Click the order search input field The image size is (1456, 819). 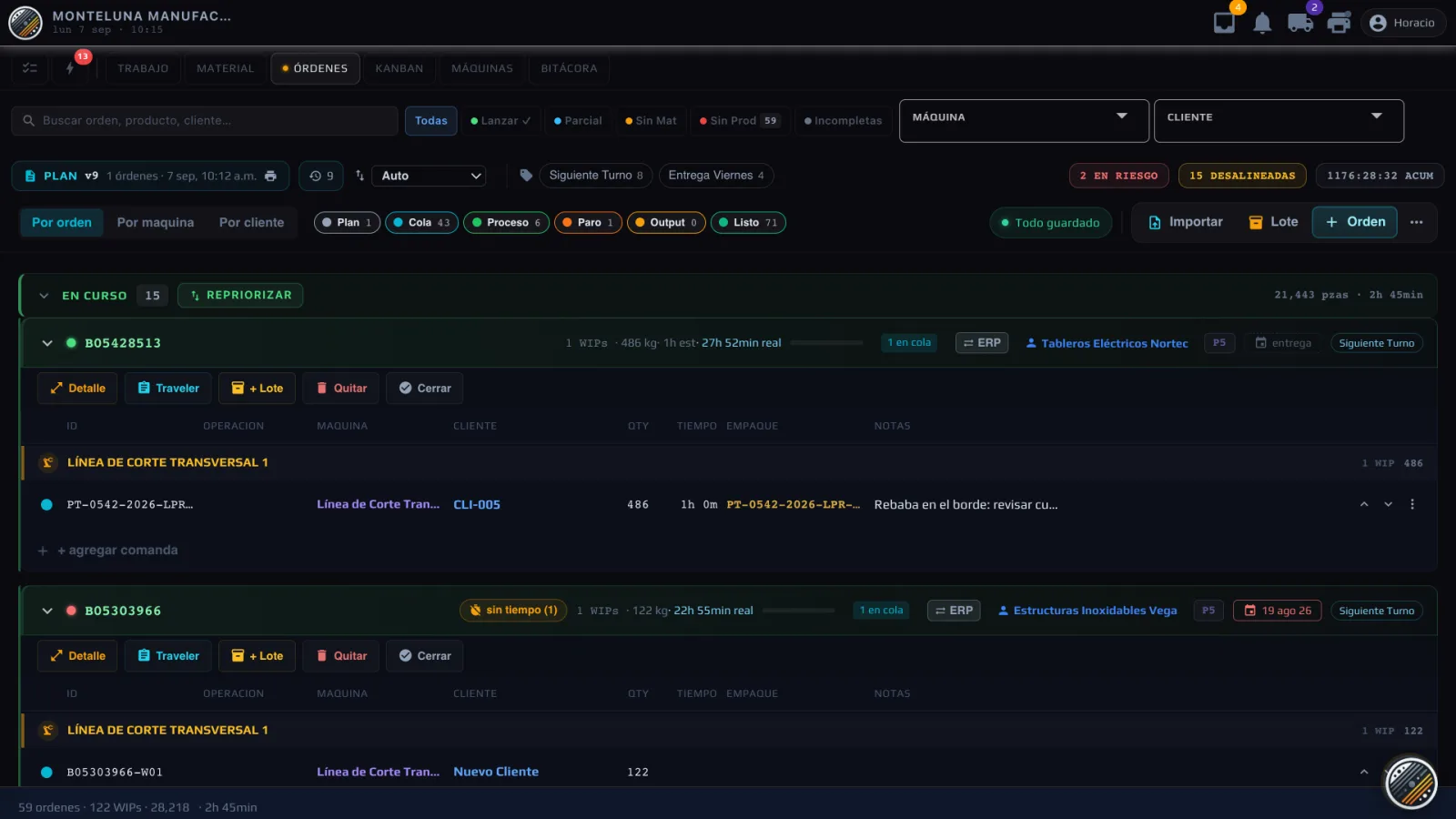[x=205, y=120]
